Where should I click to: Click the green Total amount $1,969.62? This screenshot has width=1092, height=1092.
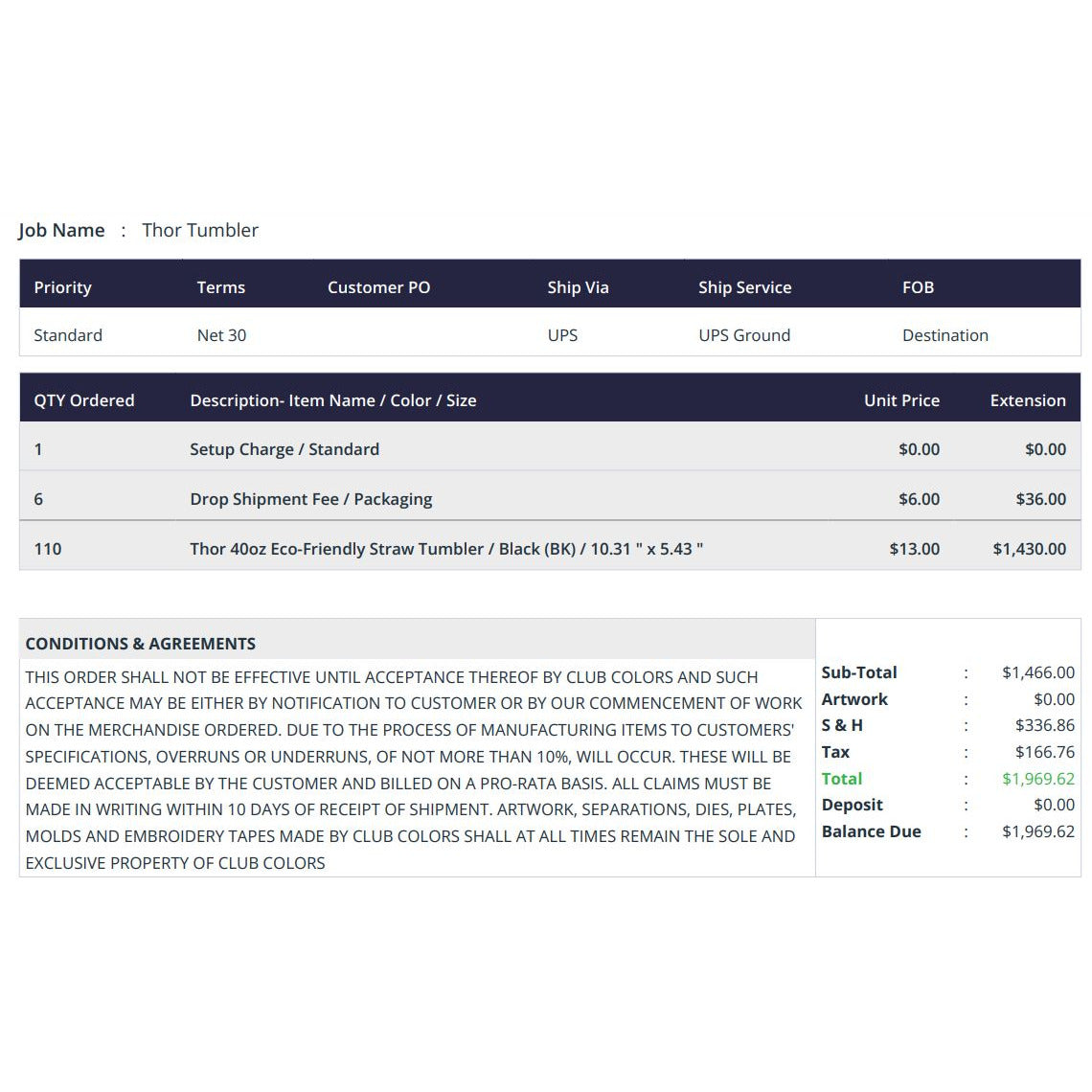[x=1038, y=779]
